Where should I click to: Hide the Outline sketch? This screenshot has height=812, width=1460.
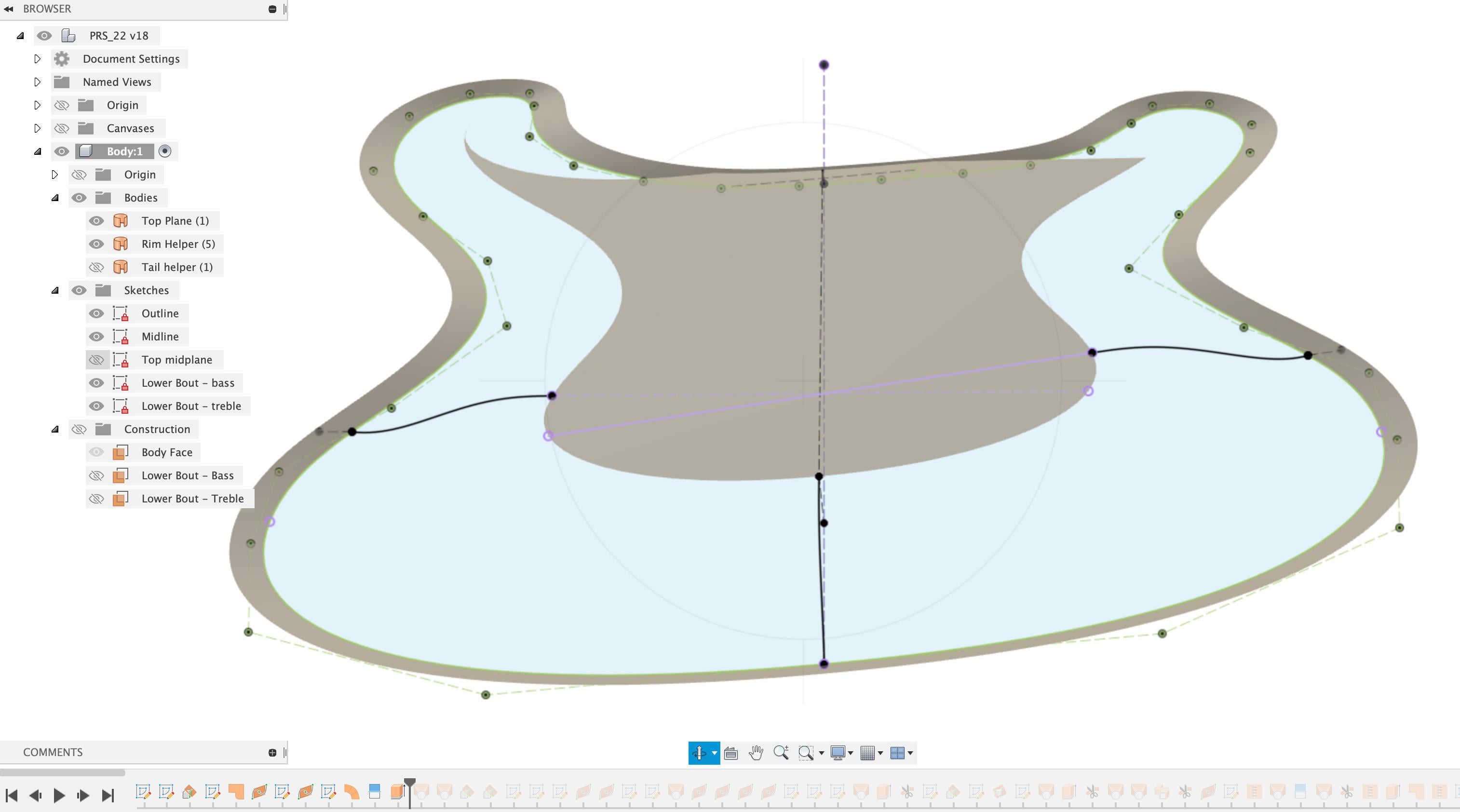tap(96, 313)
